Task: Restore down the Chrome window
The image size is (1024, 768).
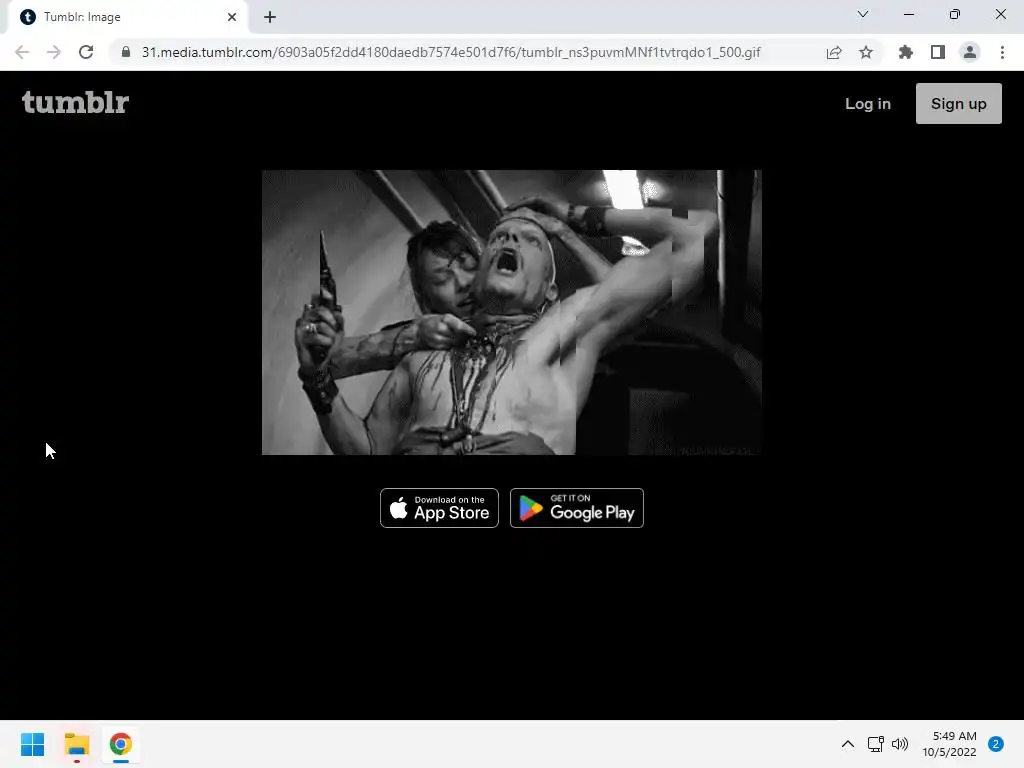Action: click(954, 14)
